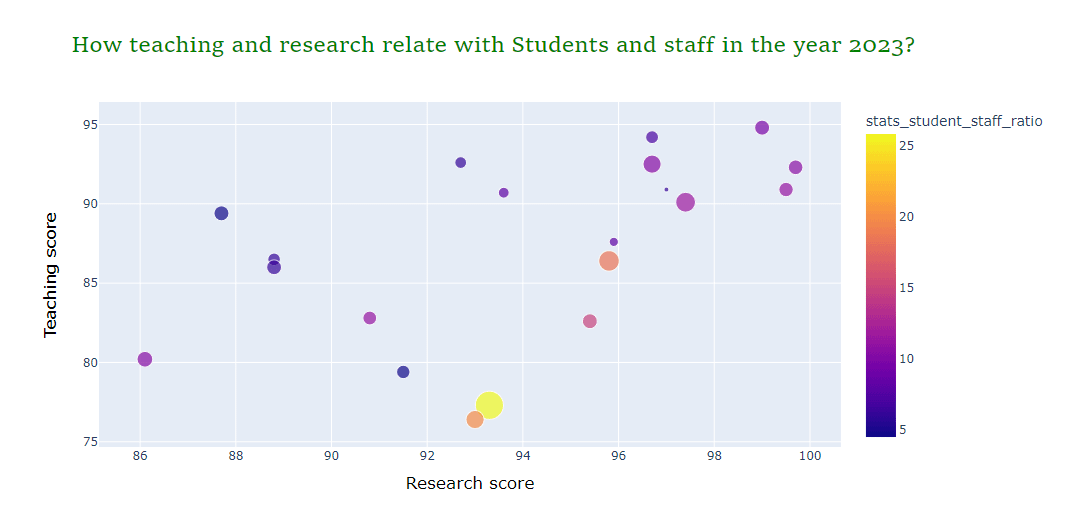Select the magenta bubble near research score 91
Screen dimensions: 1076x512
[370, 318]
